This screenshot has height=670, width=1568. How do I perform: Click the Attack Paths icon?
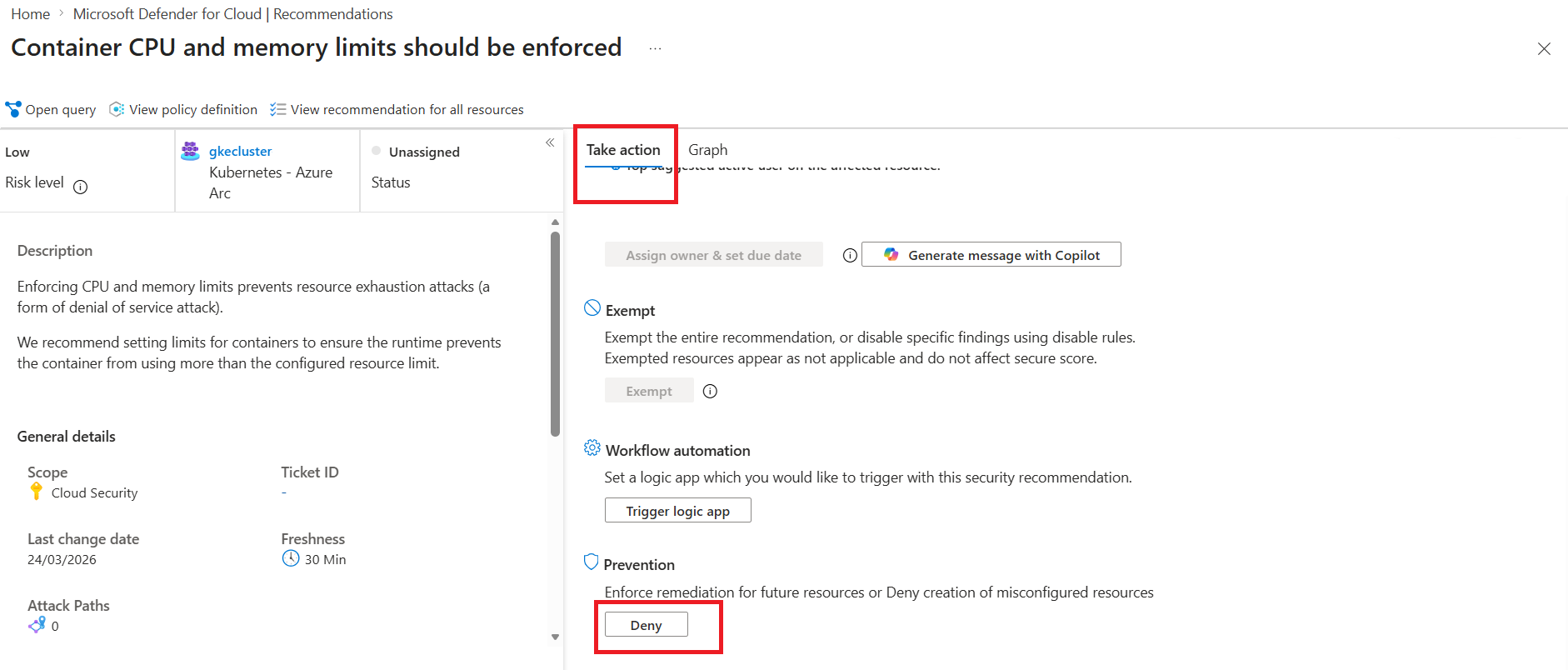[37, 625]
